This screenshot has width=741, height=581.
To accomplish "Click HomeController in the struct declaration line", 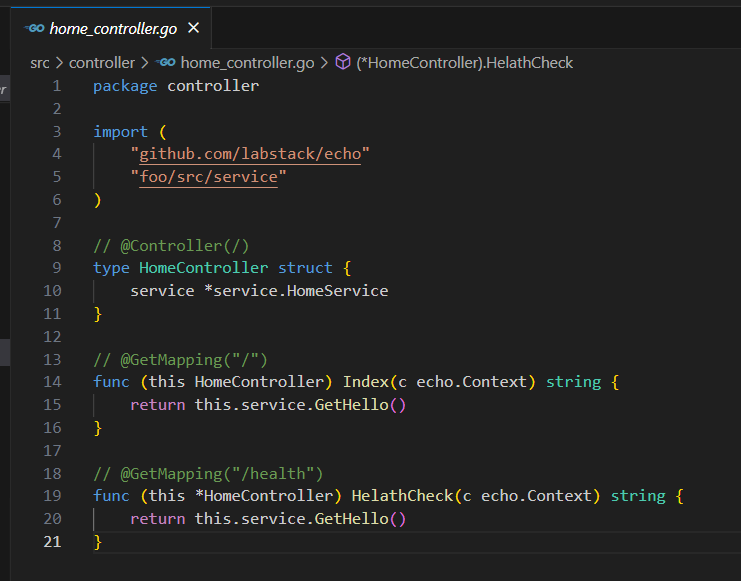I will pos(203,268).
